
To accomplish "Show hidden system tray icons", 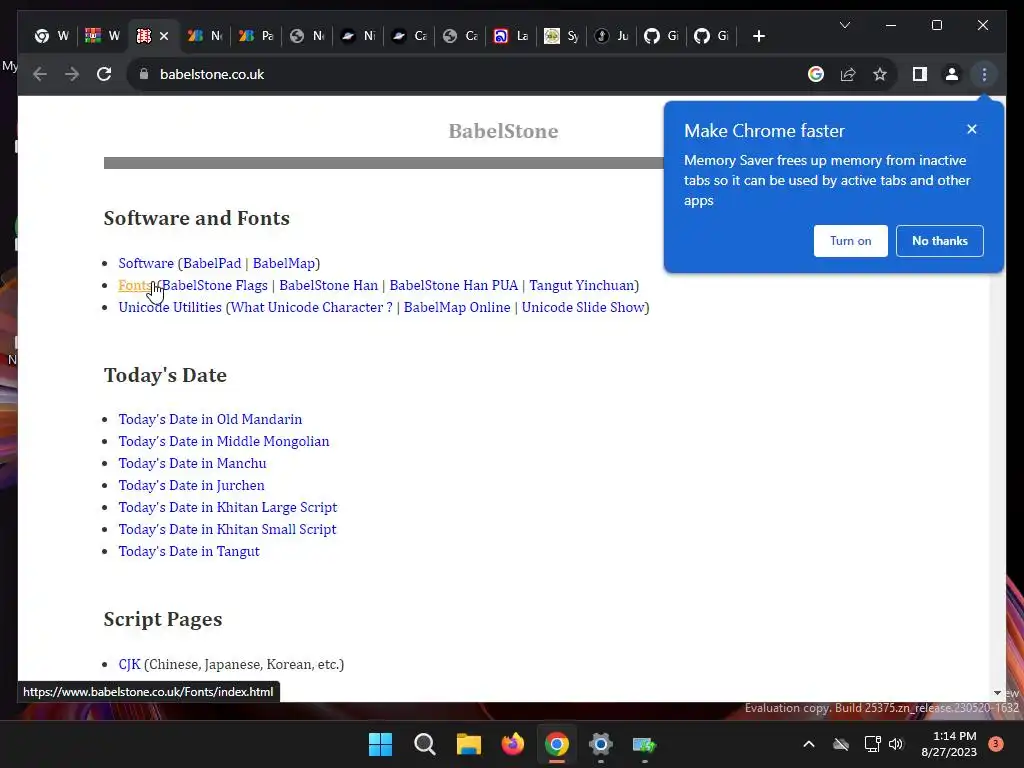I will click(x=808, y=744).
